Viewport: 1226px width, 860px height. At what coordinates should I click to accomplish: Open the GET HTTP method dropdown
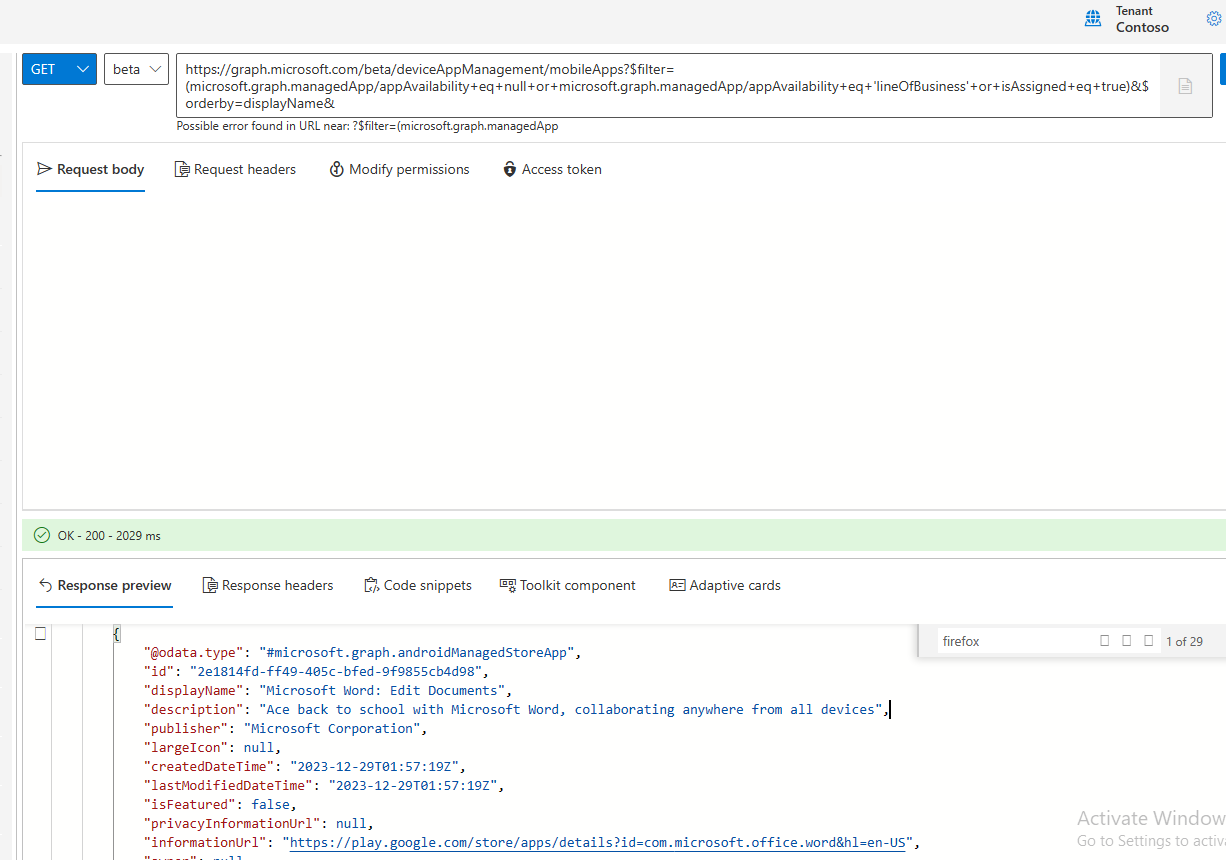pos(59,69)
